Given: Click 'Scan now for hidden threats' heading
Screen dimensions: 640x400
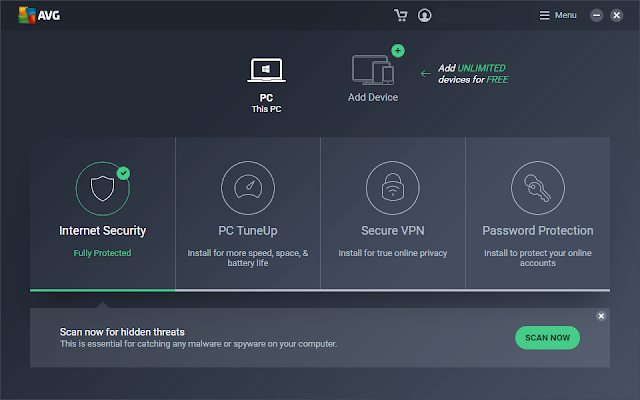Looking at the screenshot, I should (122, 332).
